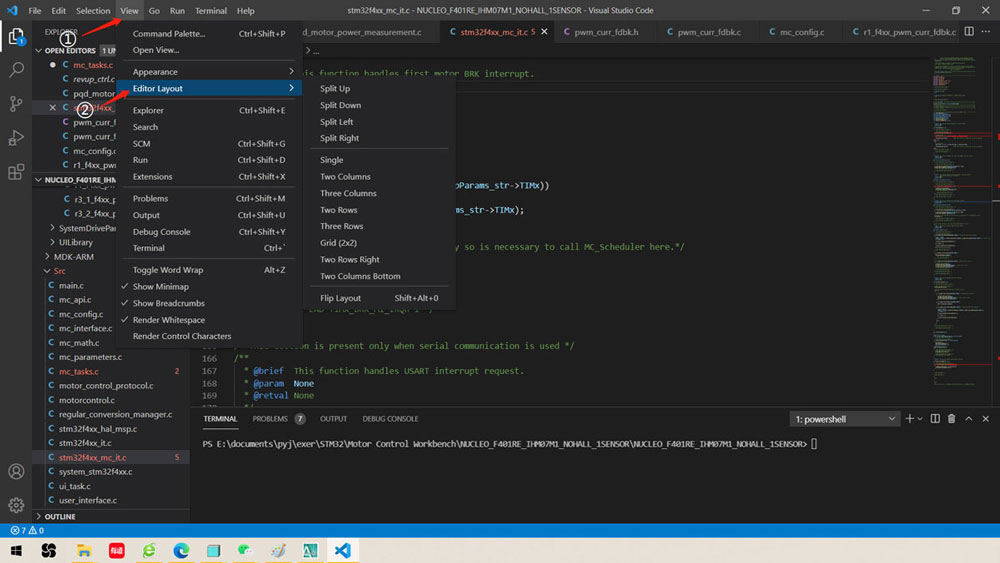Open the launch profile dropdown arrow

pos(920,419)
